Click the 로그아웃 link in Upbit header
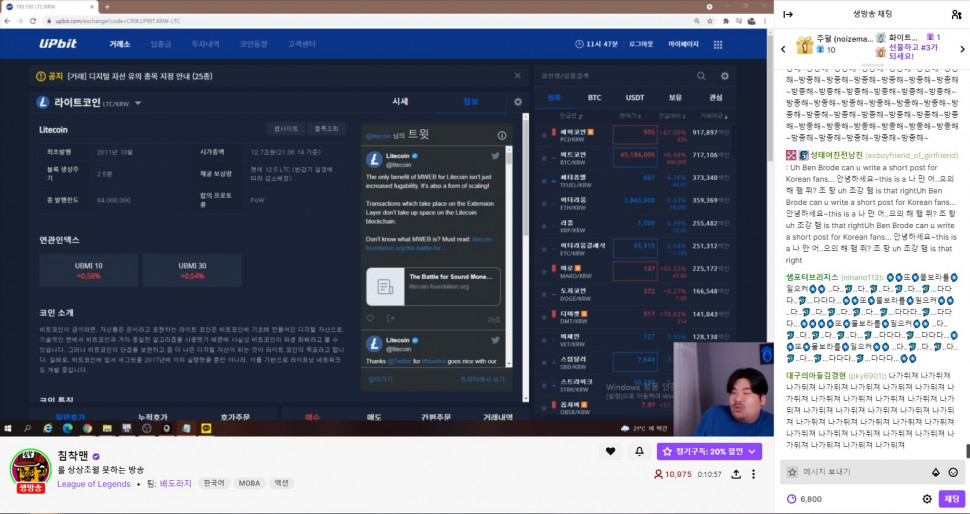Screen dimensions: 970x514 641,44
